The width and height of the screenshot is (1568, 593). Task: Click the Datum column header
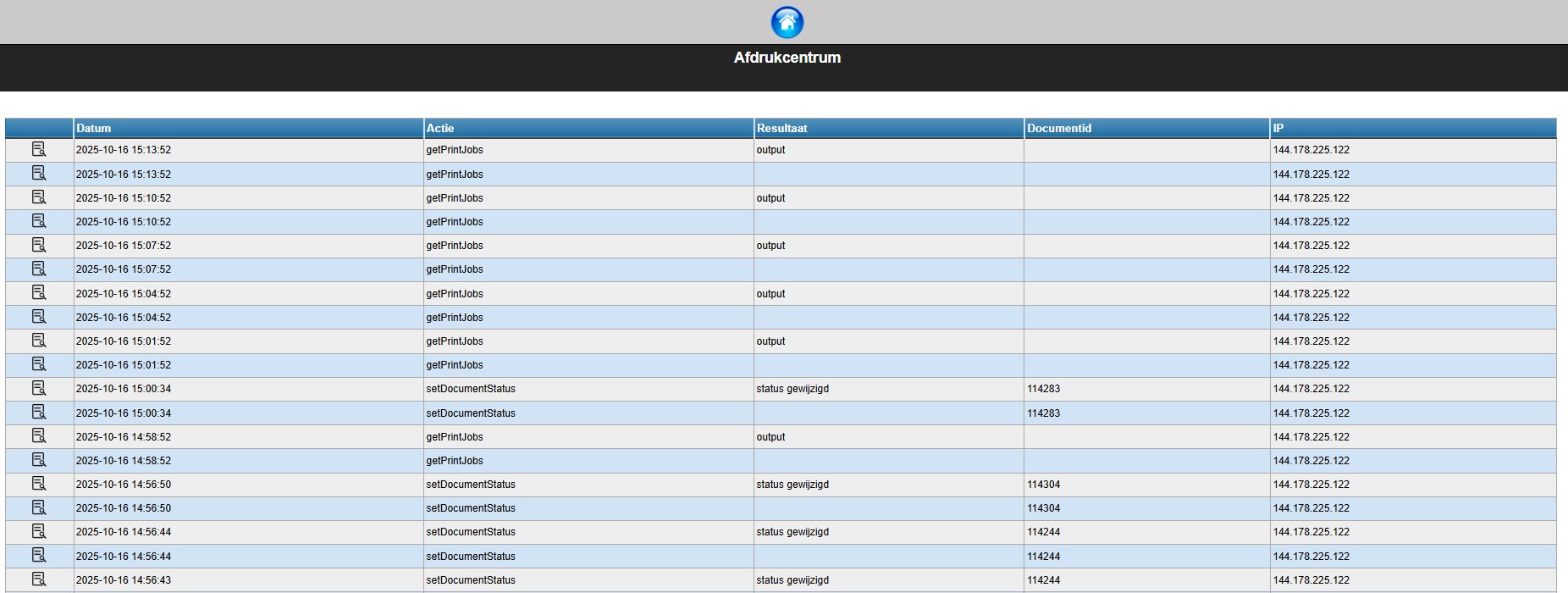94,128
